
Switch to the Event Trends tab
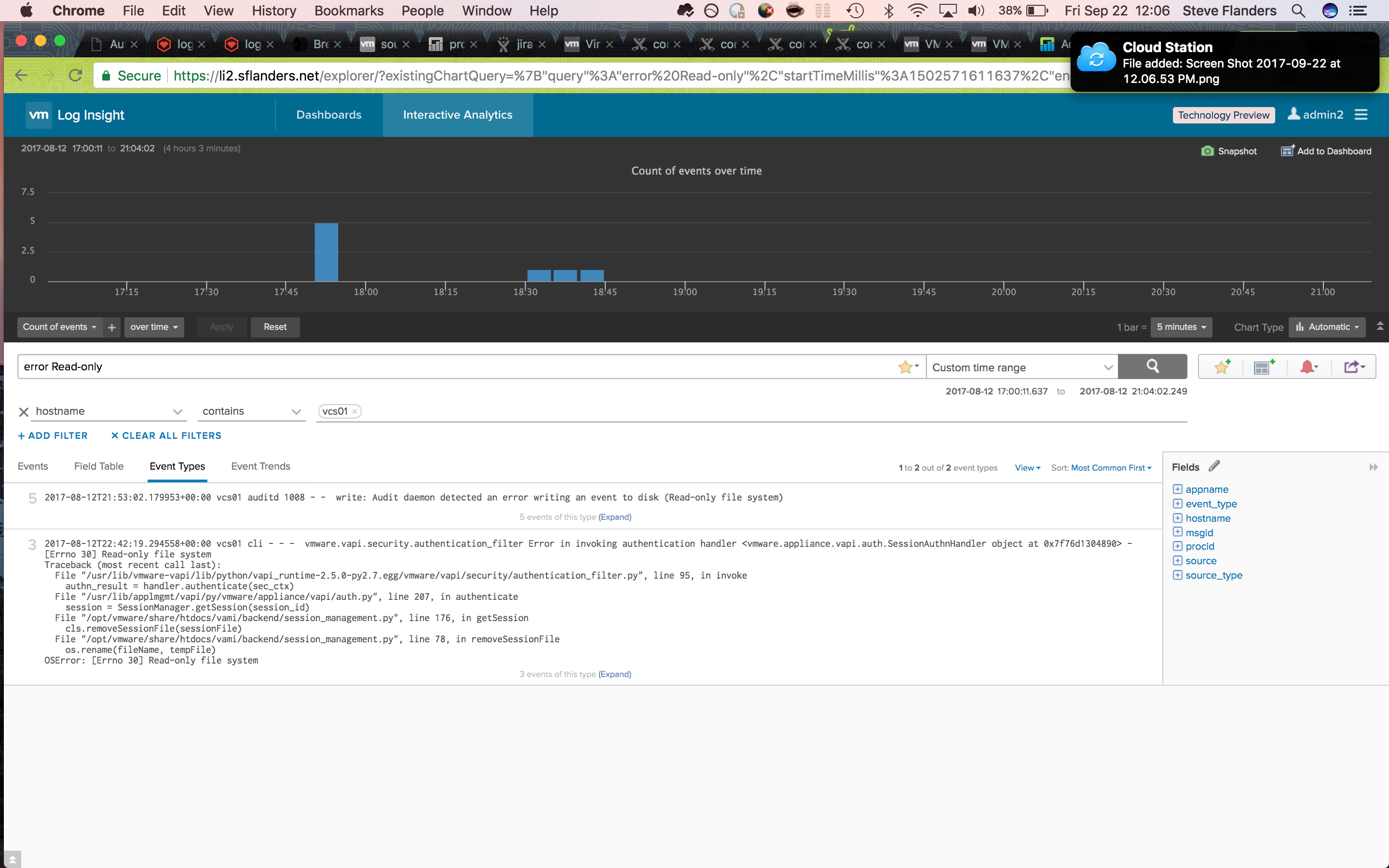(260, 467)
